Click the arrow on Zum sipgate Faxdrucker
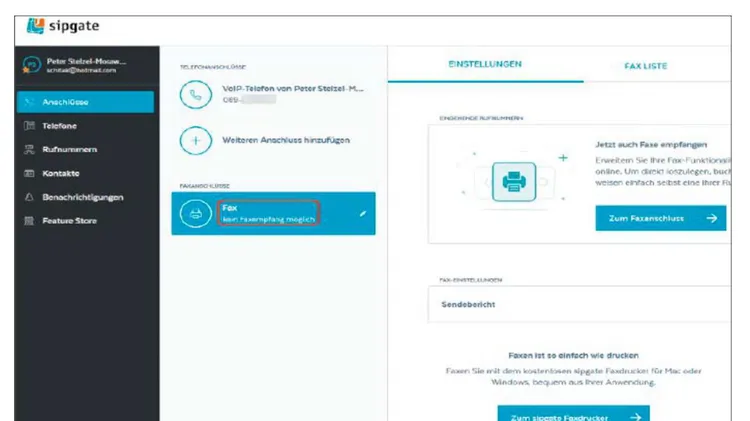 [635, 417]
